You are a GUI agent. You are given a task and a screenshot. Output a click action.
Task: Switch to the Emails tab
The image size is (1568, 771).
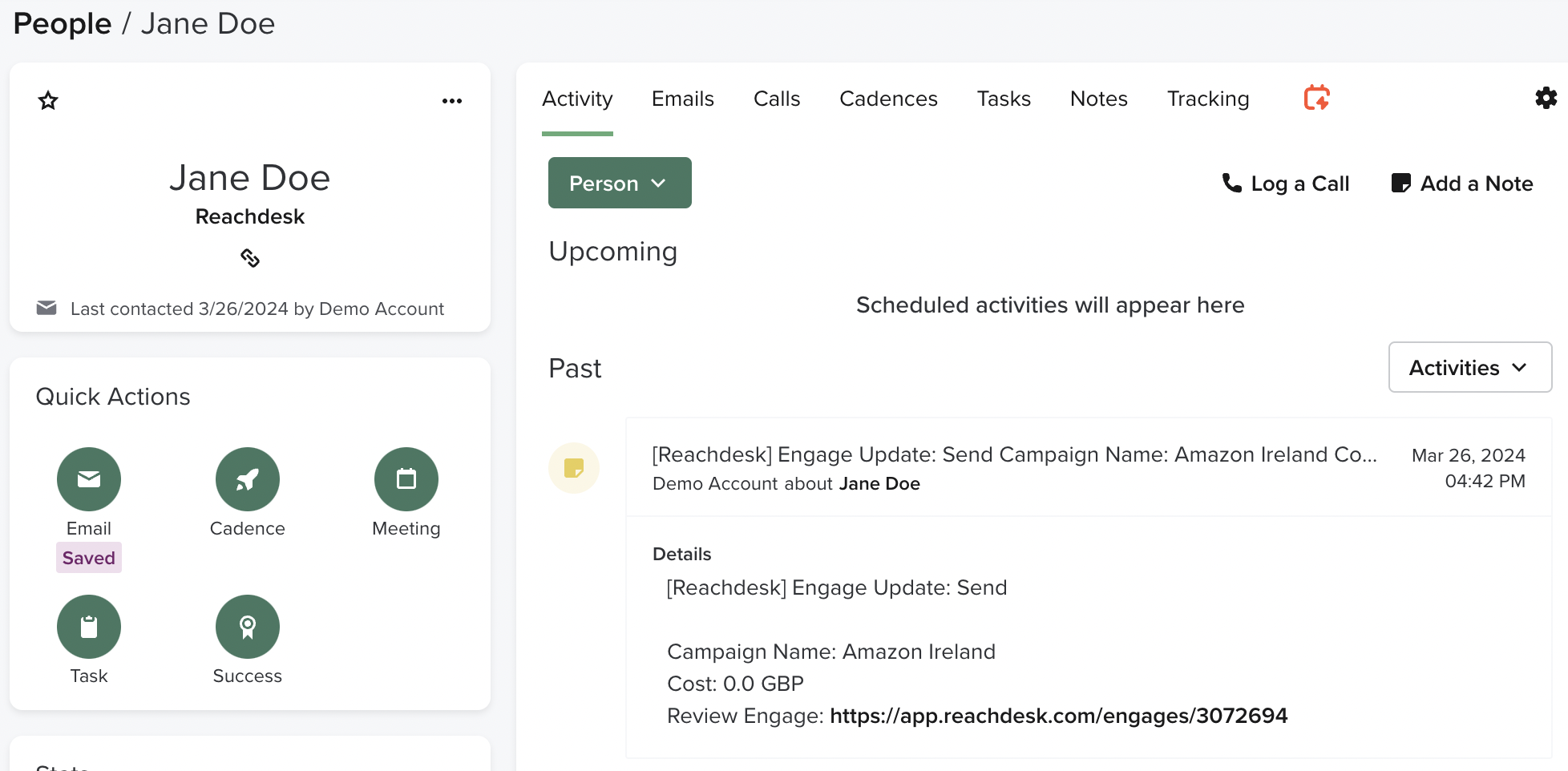pyautogui.click(x=683, y=99)
